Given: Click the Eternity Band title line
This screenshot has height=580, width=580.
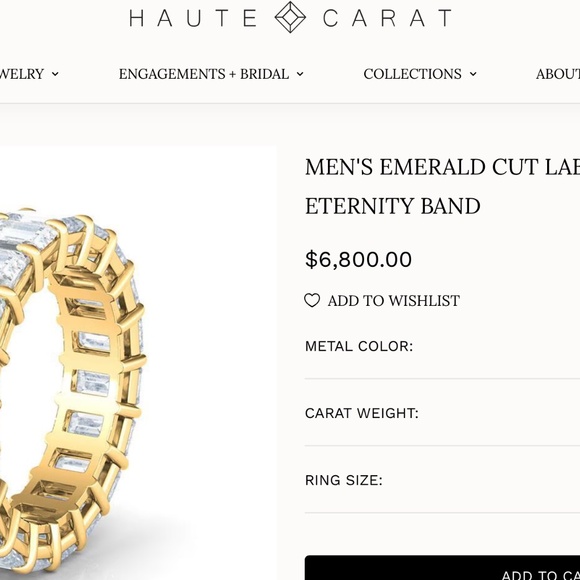Looking at the screenshot, I should coord(393,206).
